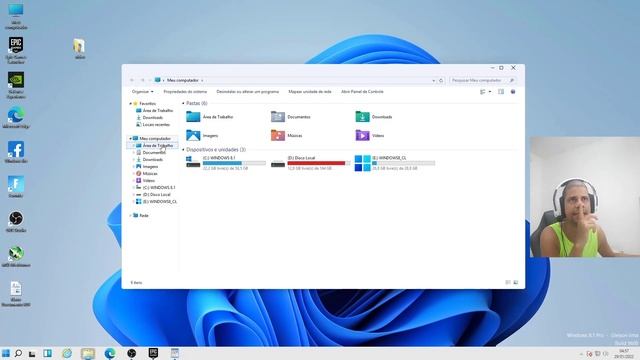Open OBS Studio from the taskbar
This screenshot has width=640, height=360.
click(x=131, y=353)
